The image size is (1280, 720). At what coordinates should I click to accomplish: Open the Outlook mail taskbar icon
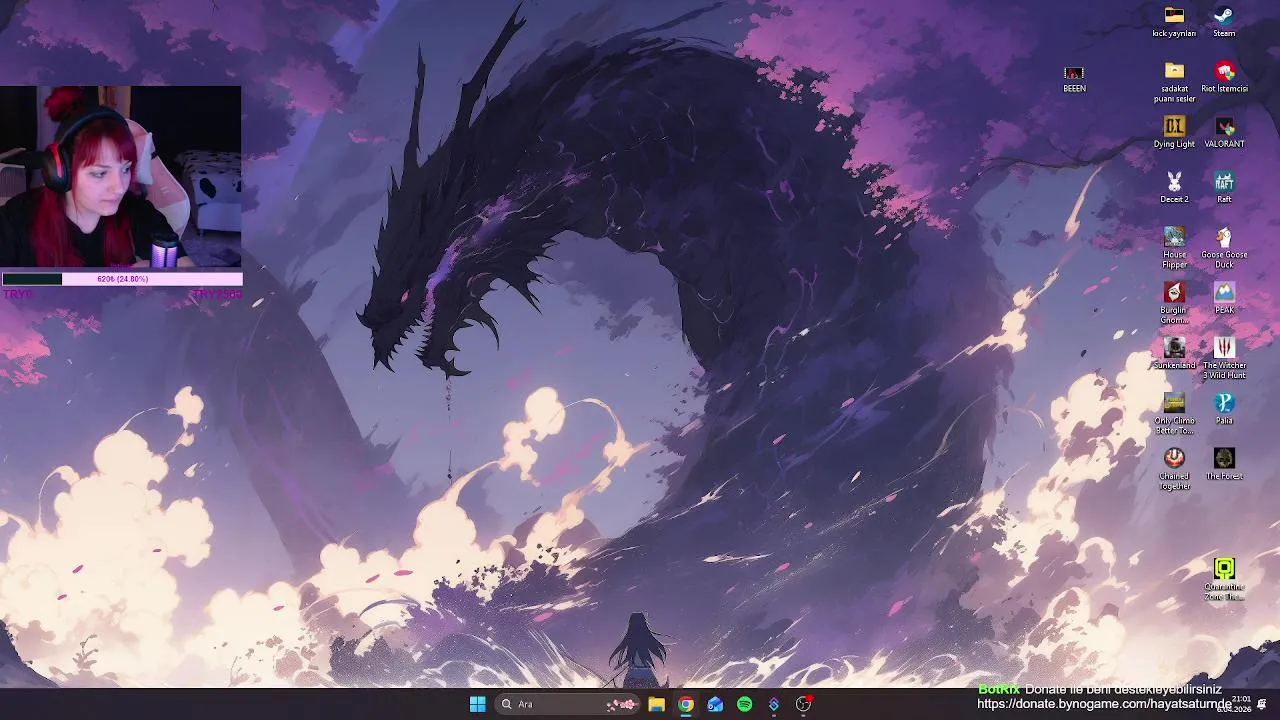[x=715, y=704]
